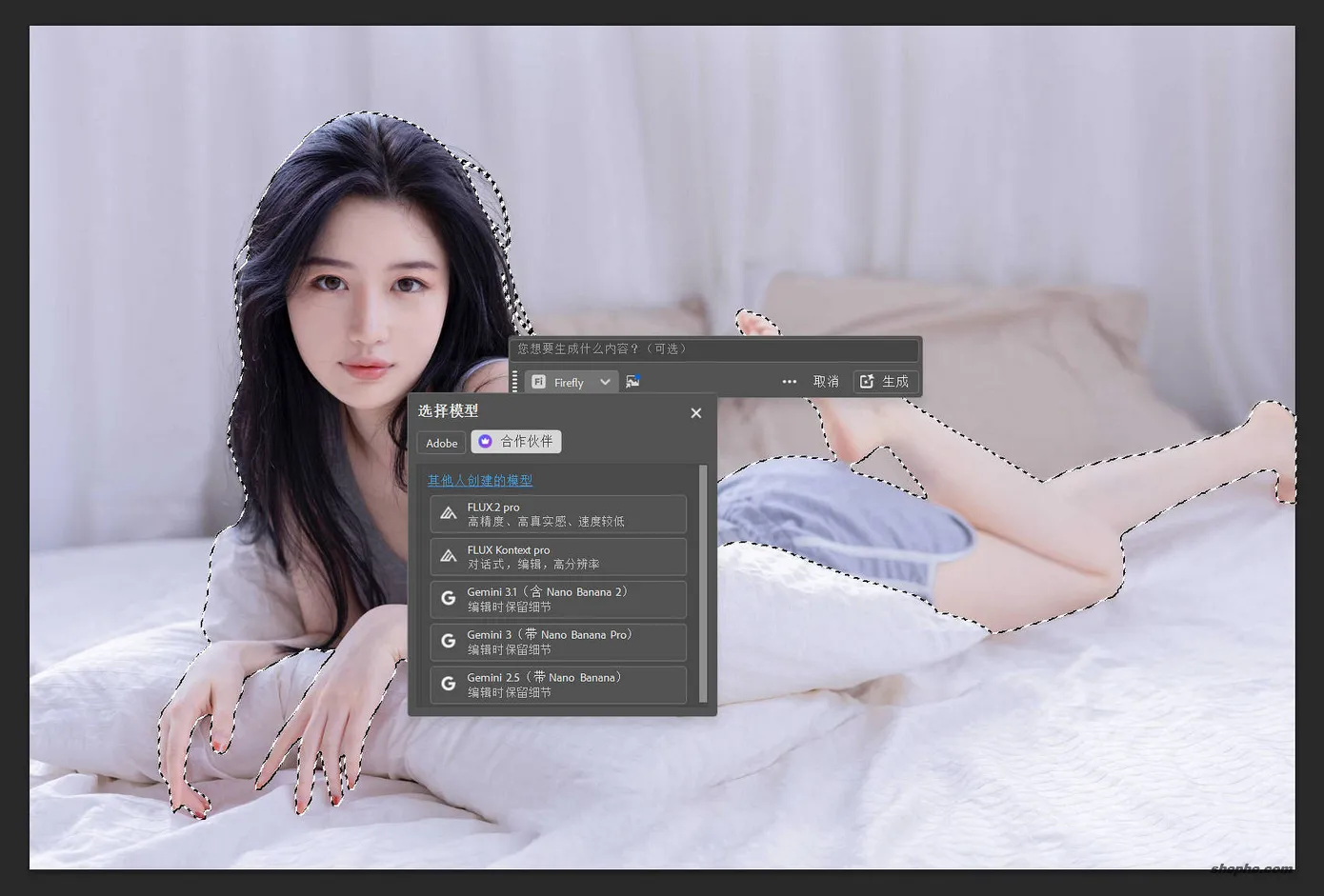Choose Gemini 3.1 Nano Banana 2 model
The width and height of the screenshot is (1324, 896).
tap(558, 600)
